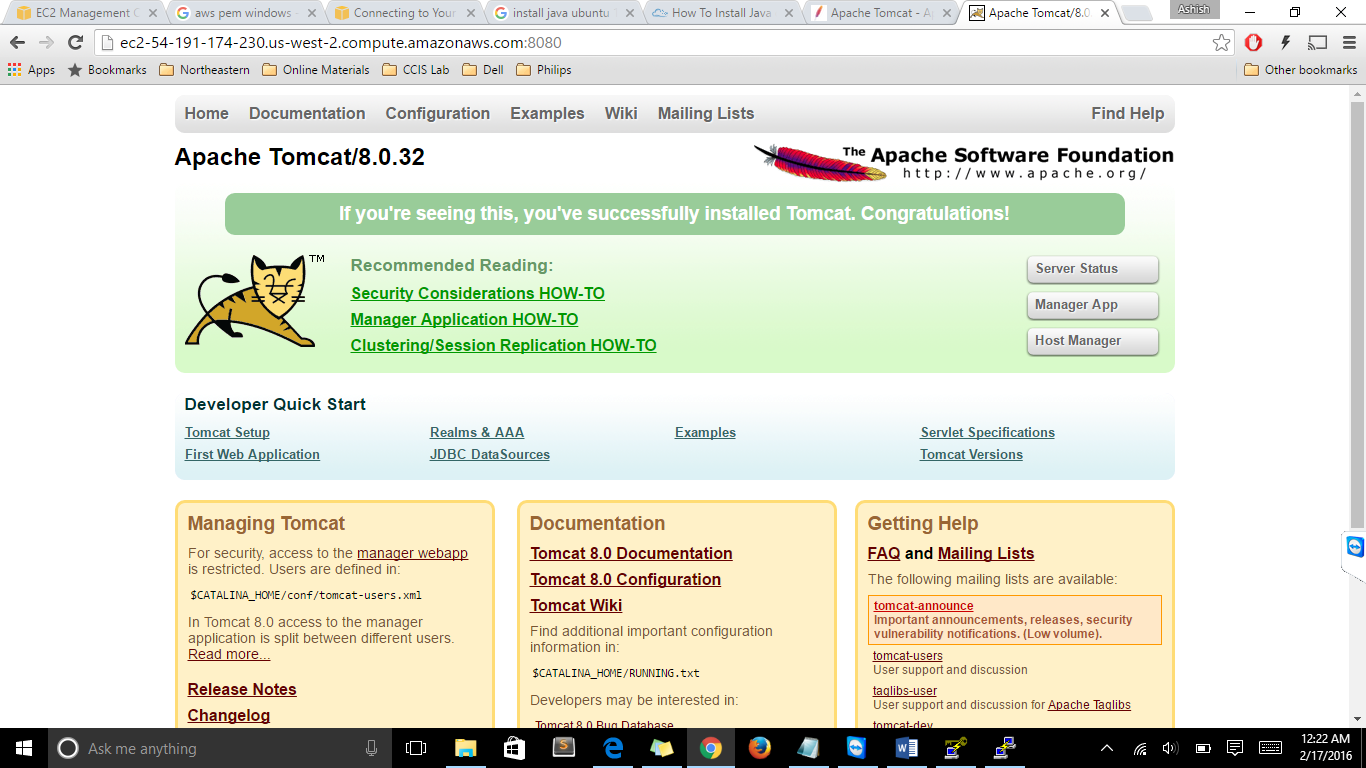Launch Firefox from the taskbar
Viewport: 1366px width, 768px height.
pyautogui.click(x=760, y=748)
